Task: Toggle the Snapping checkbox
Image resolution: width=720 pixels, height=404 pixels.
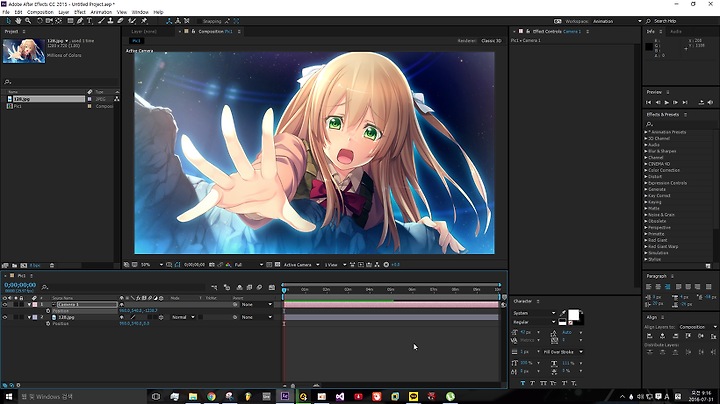Action: (199, 21)
